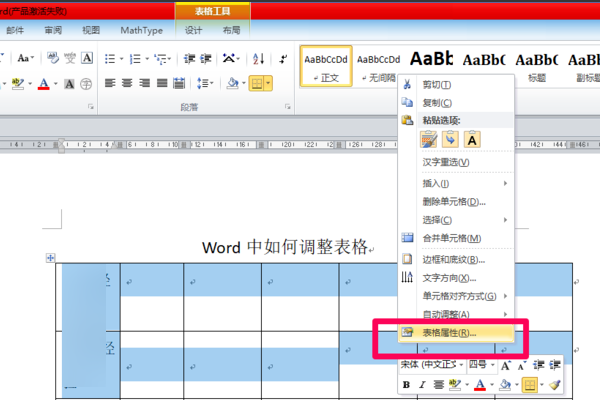The image size is (600, 400).
Task: Click the ribbon Borders button icon
Action: (257, 83)
